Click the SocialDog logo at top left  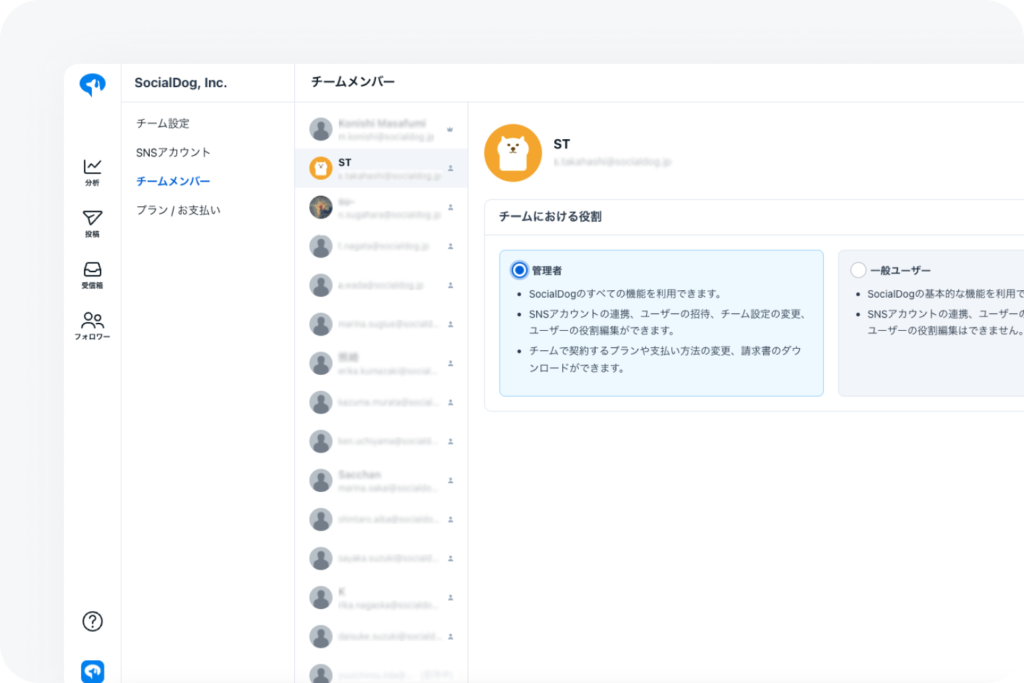[x=92, y=86]
